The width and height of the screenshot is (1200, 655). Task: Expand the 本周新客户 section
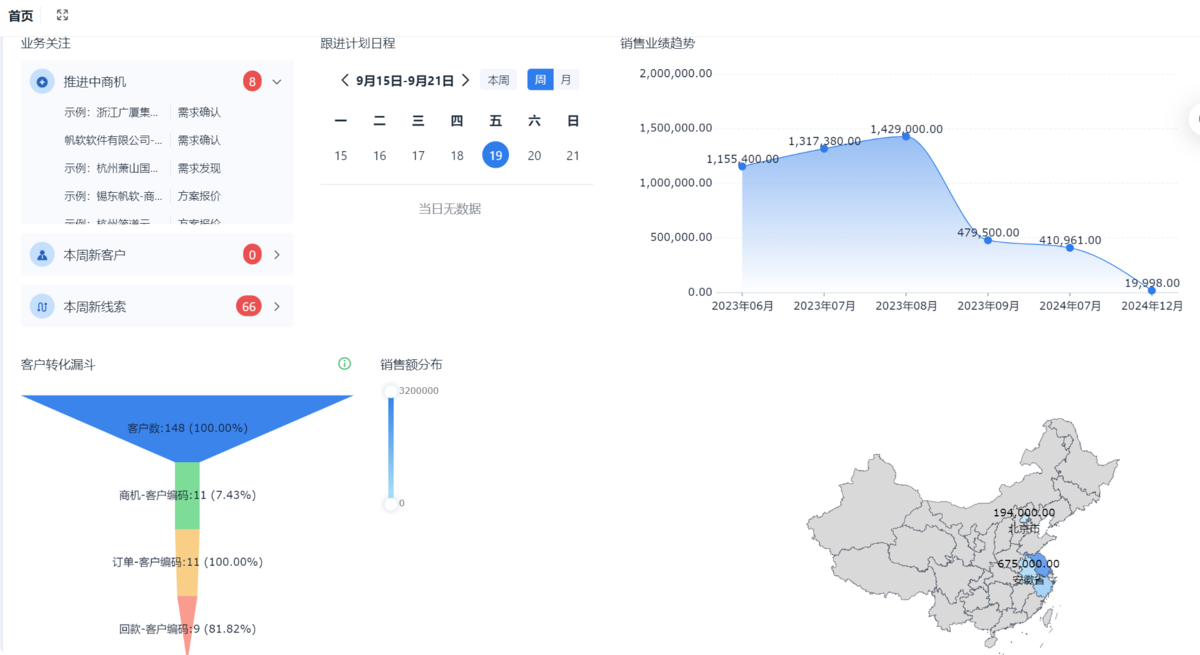pos(277,254)
